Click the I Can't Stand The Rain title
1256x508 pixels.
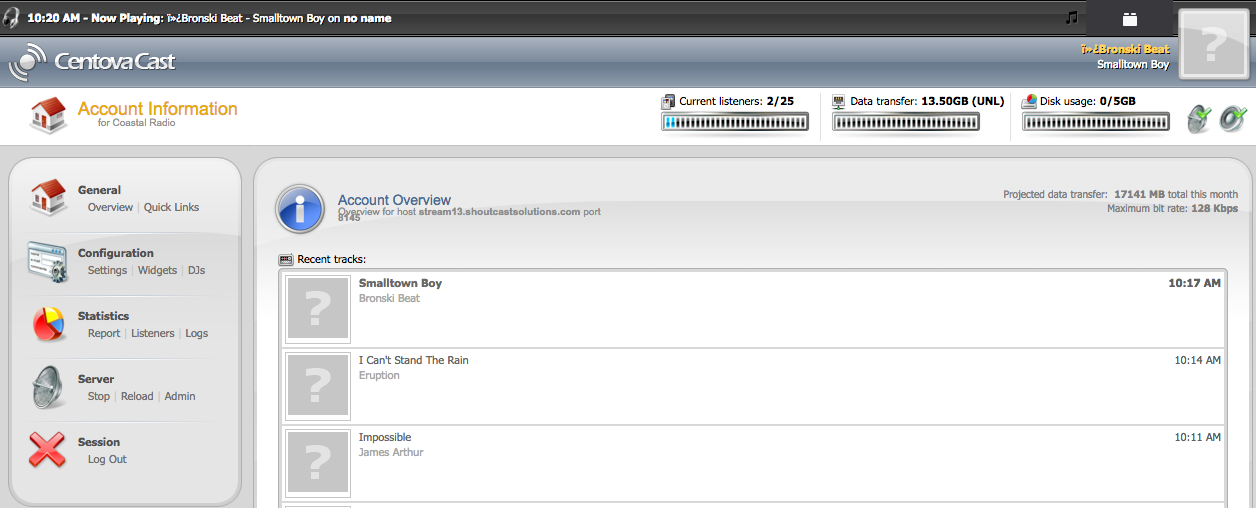click(x=413, y=360)
